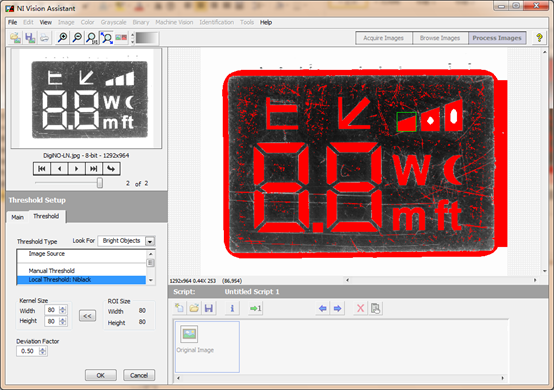The image size is (554, 390).
Task: Click the Process Images button
Action: [497, 38]
